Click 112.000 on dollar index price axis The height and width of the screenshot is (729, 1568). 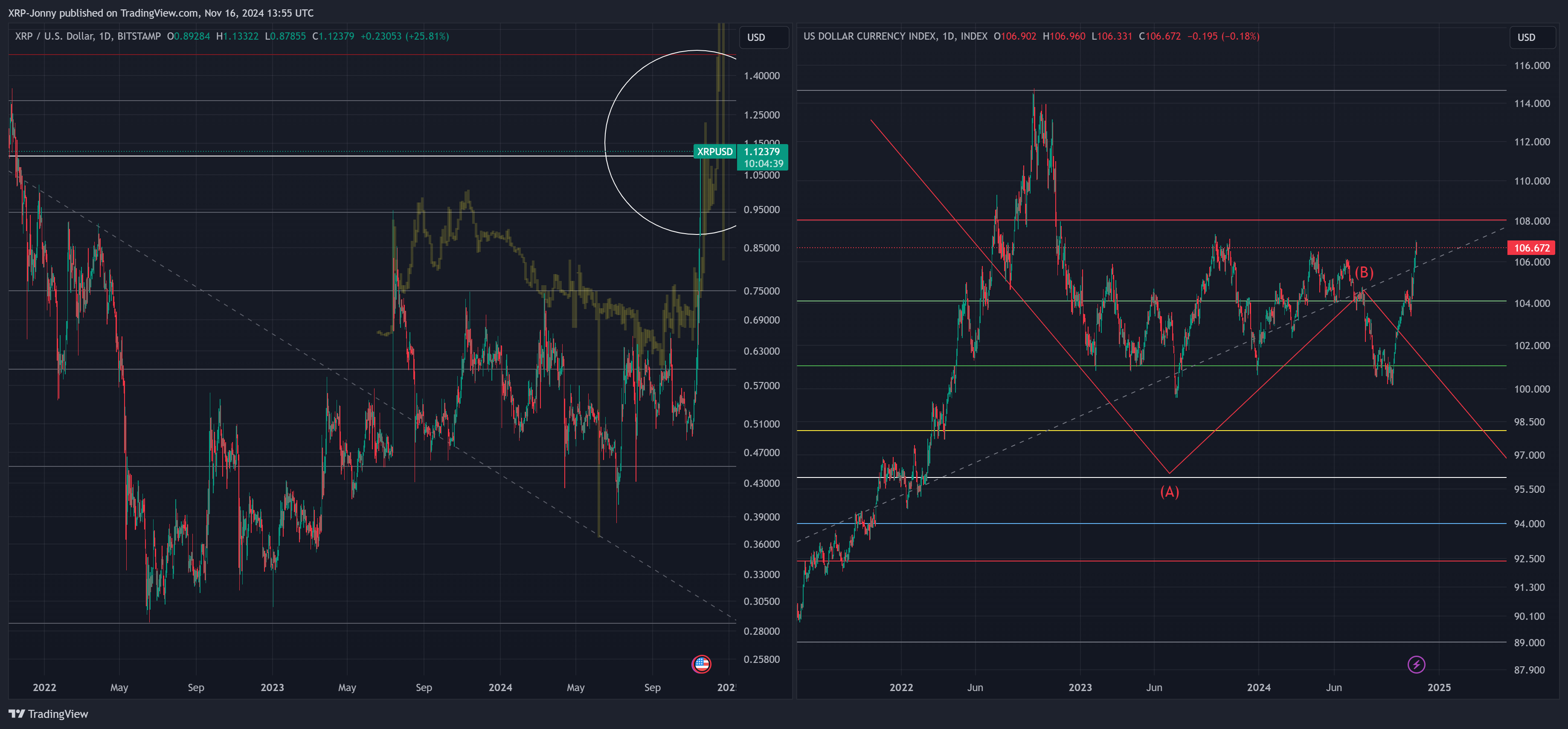[x=1531, y=142]
